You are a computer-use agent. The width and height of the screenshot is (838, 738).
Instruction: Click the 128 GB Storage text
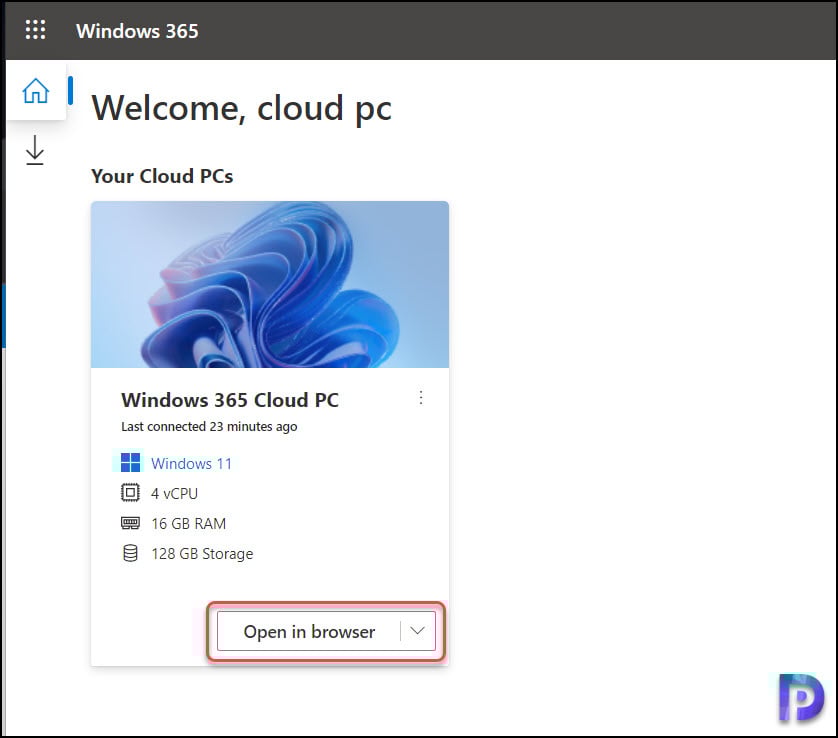coord(202,554)
